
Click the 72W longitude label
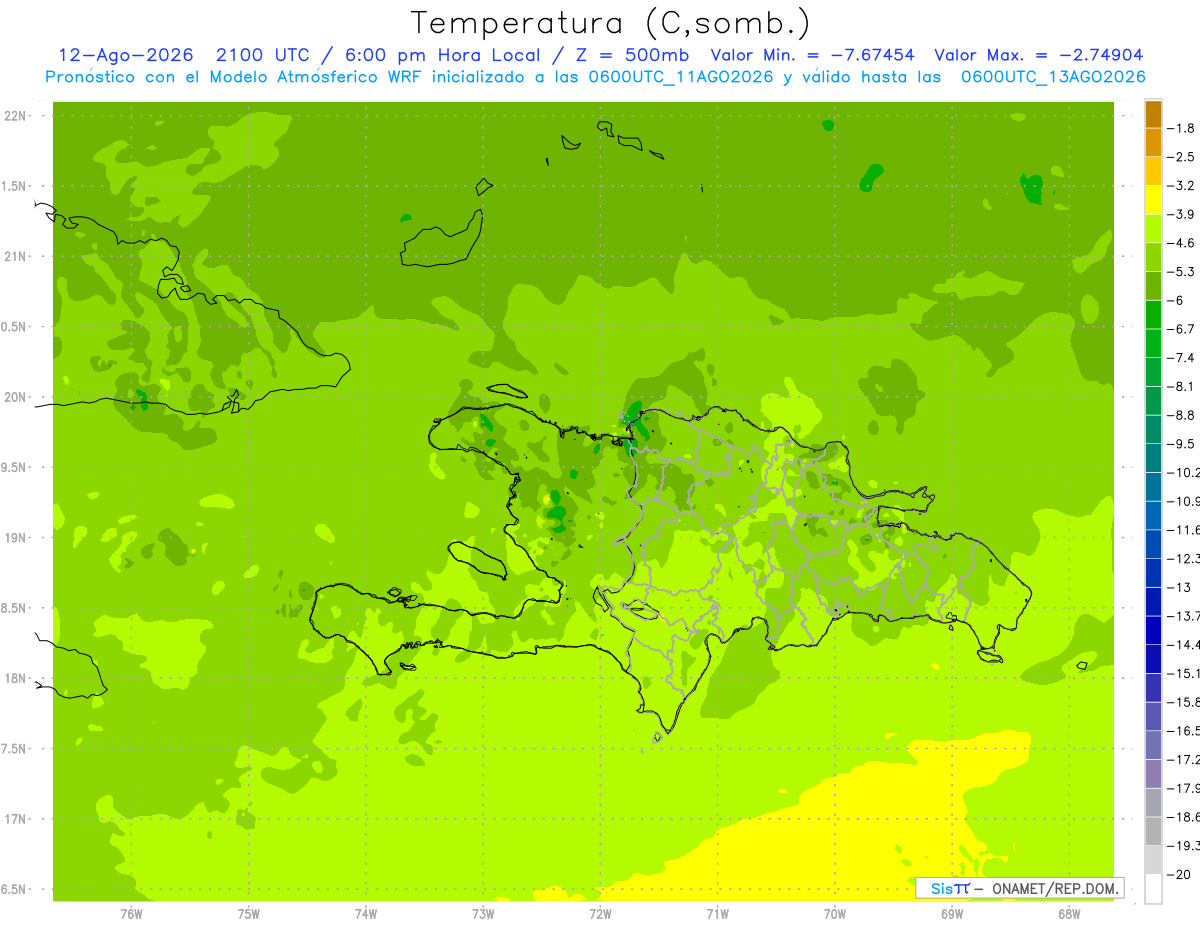click(600, 913)
